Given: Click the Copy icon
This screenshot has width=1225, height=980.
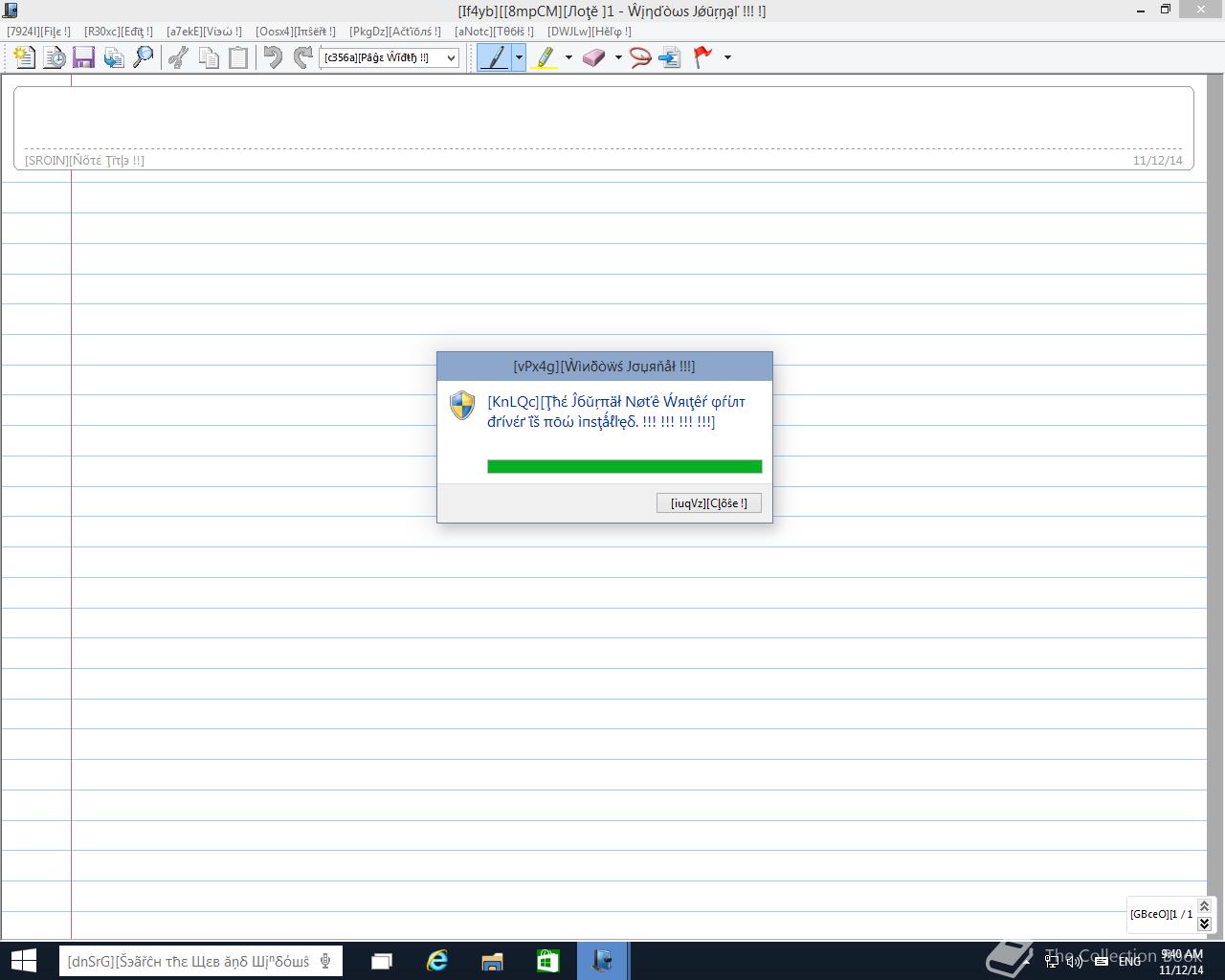Looking at the screenshot, I should pyautogui.click(x=208, y=57).
